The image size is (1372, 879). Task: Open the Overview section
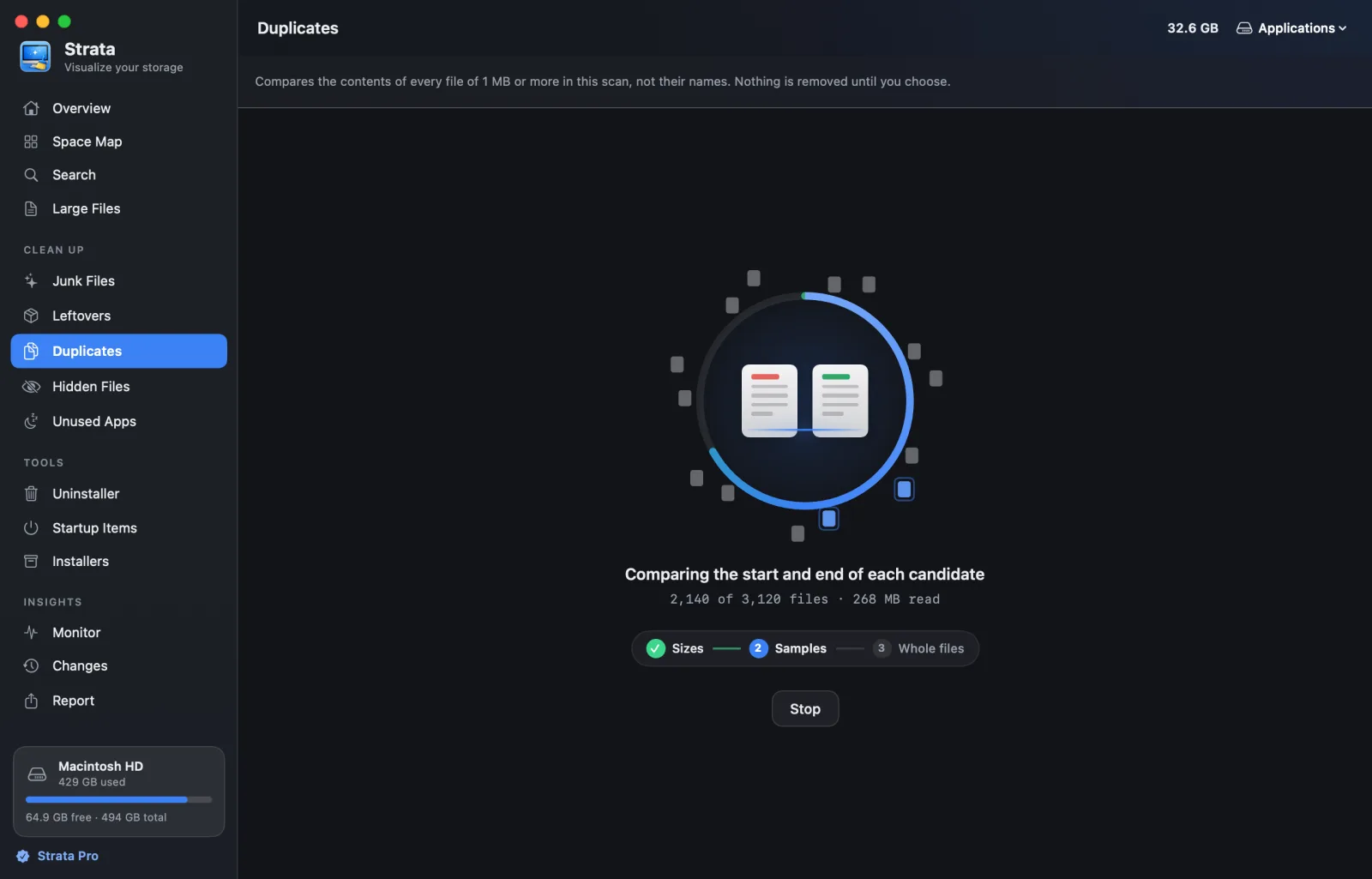(118, 108)
